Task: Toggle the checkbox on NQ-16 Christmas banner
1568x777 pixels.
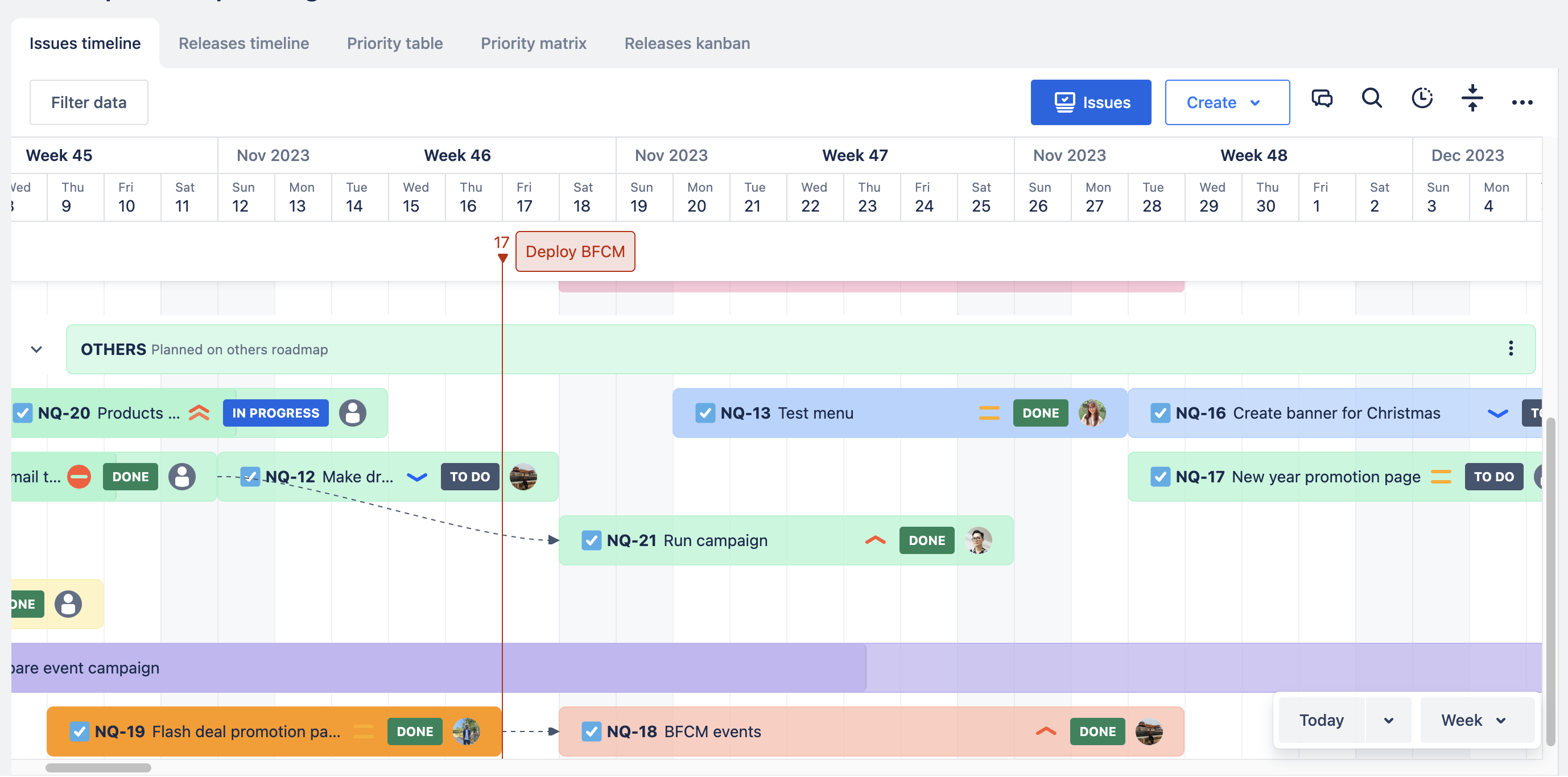Action: pyautogui.click(x=1160, y=413)
